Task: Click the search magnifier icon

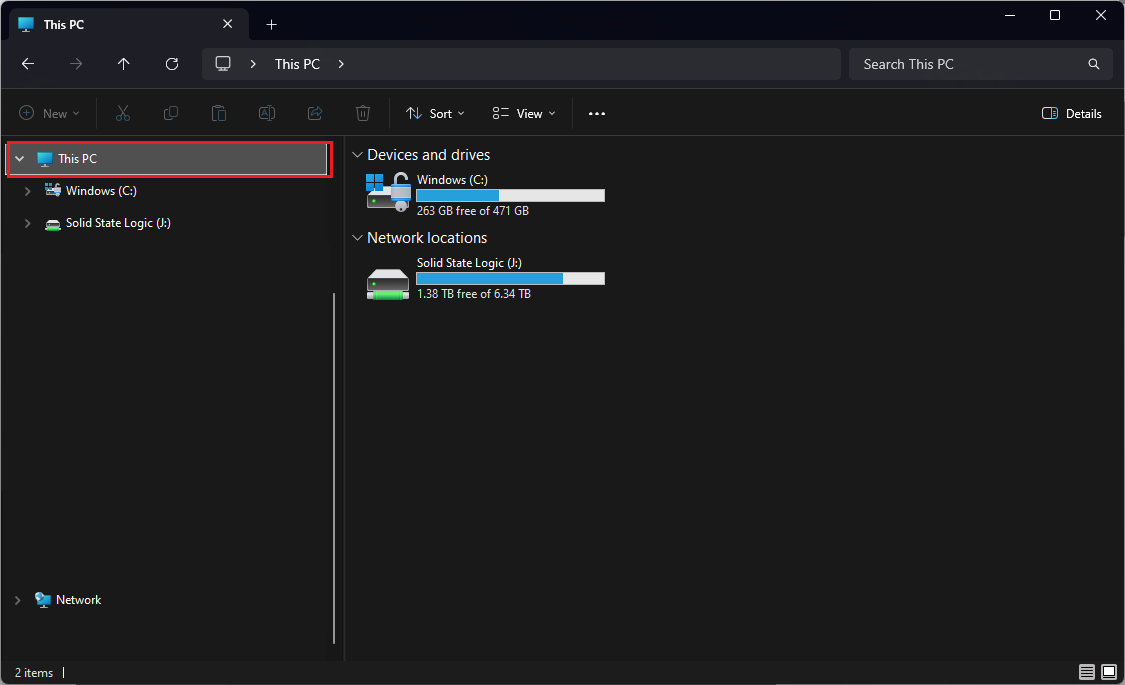Action: point(1093,64)
